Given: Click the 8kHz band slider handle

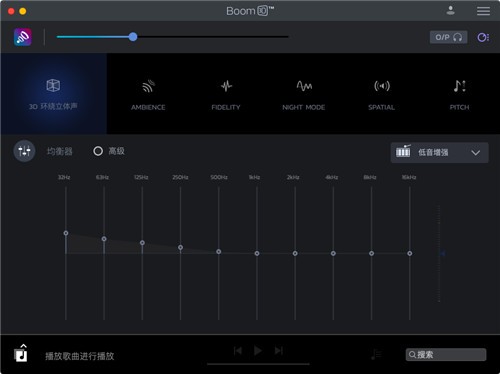Looking at the screenshot, I should pyautogui.click(x=371, y=253).
